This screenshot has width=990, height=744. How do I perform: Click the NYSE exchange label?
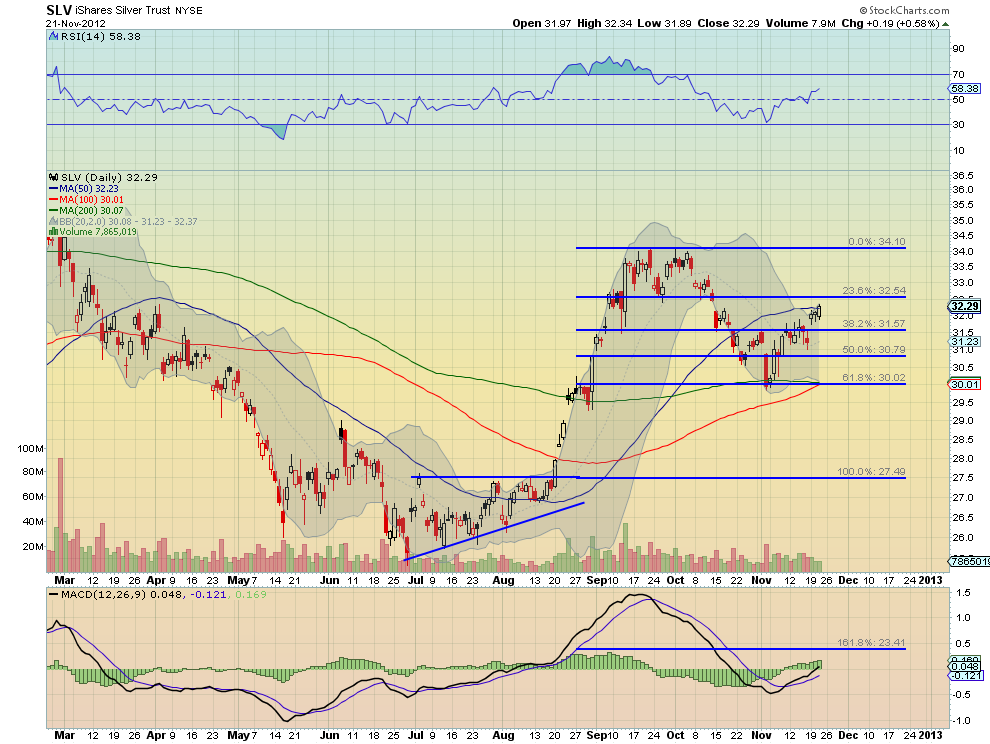click(189, 11)
